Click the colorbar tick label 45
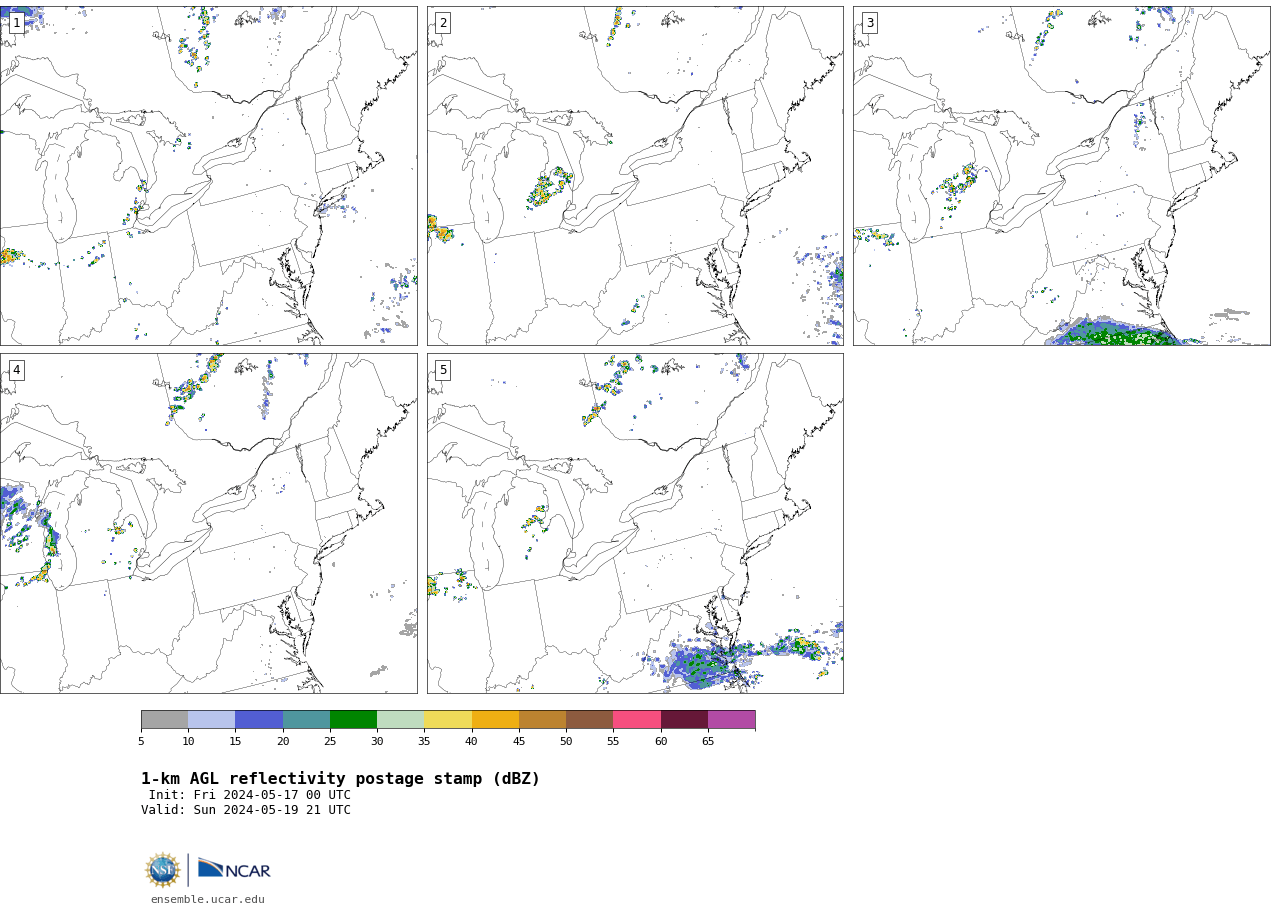The width and height of the screenshot is (1280, 910). (x=519, y=742)
